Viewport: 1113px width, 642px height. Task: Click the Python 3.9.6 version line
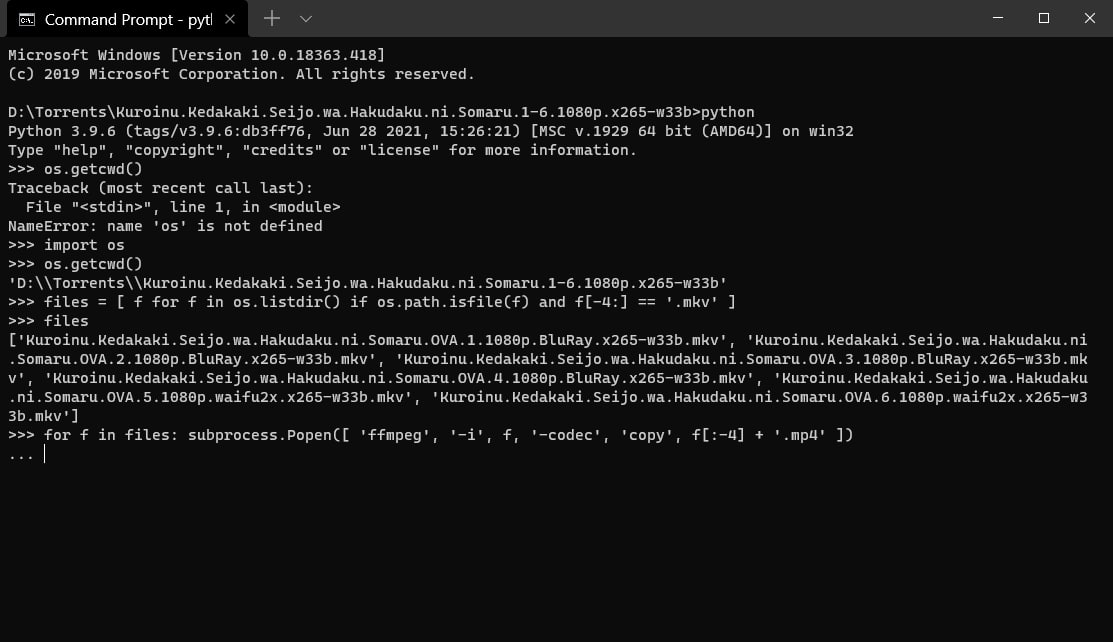tap(430, 131)
